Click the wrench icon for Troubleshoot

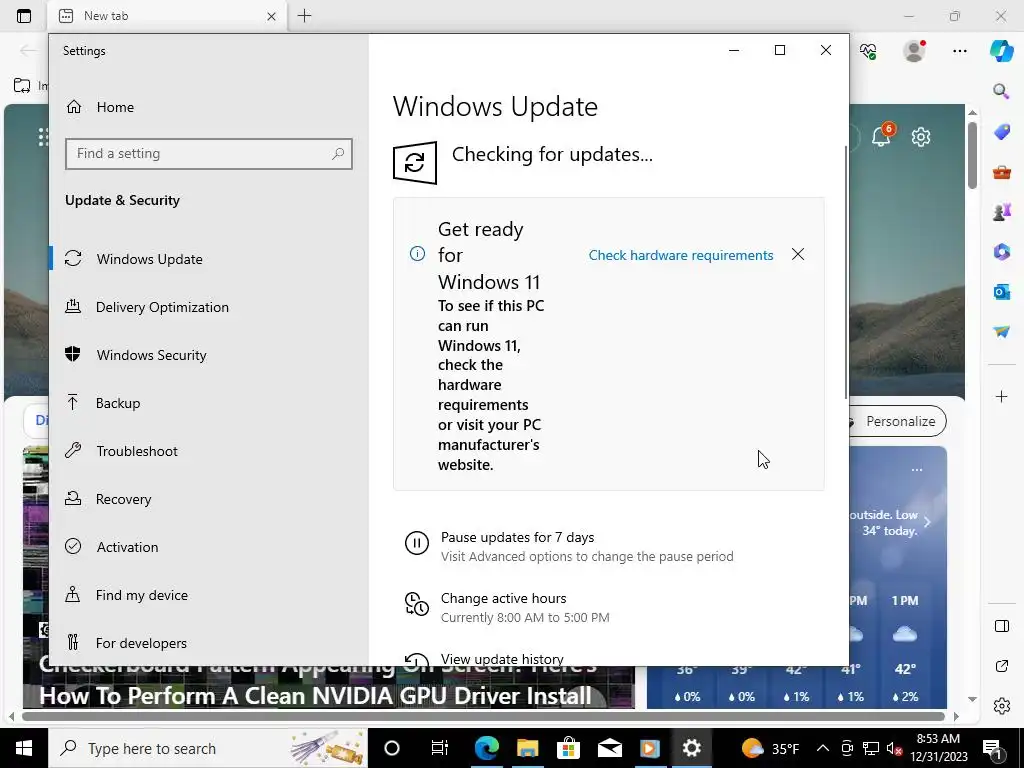72,450
